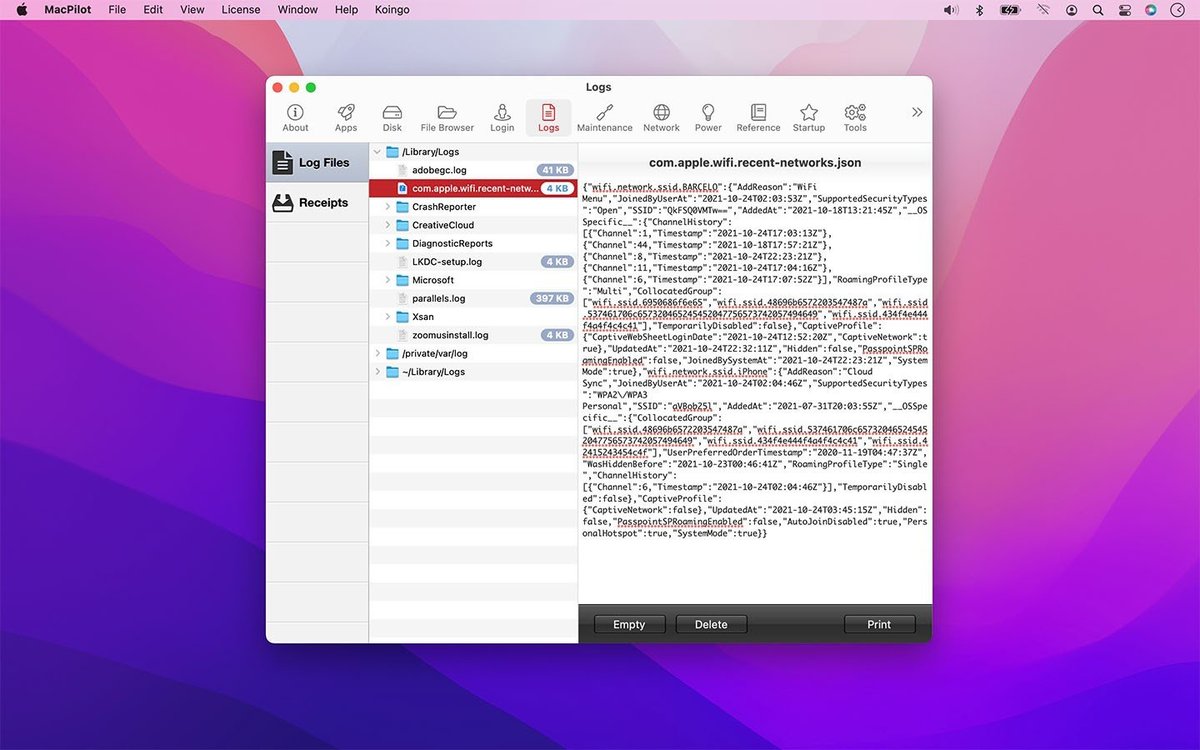
Task: Select the Network toolbar icon
Action: [x=661, y=116]
